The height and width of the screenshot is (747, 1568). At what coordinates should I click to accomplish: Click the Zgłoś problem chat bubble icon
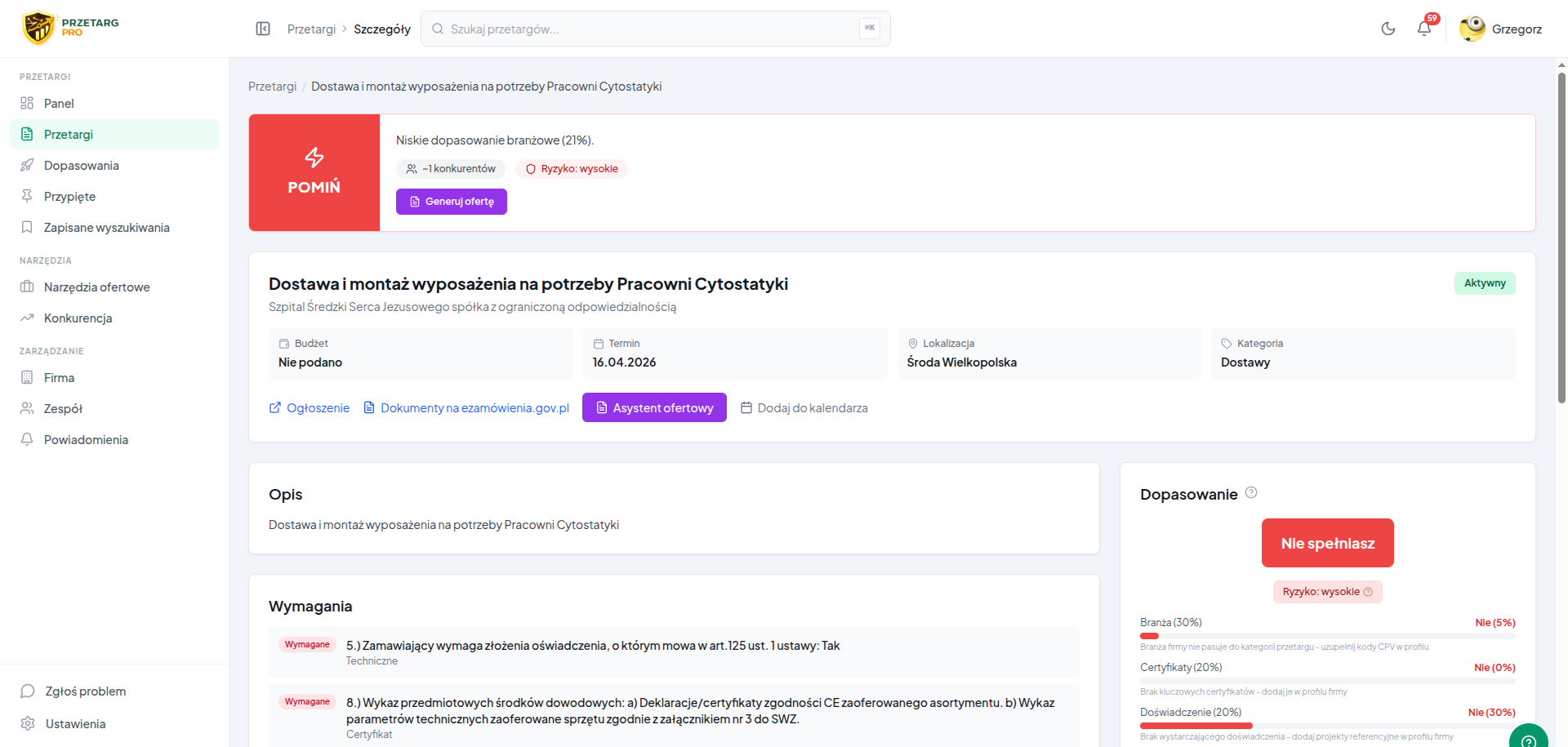point(28,691)
